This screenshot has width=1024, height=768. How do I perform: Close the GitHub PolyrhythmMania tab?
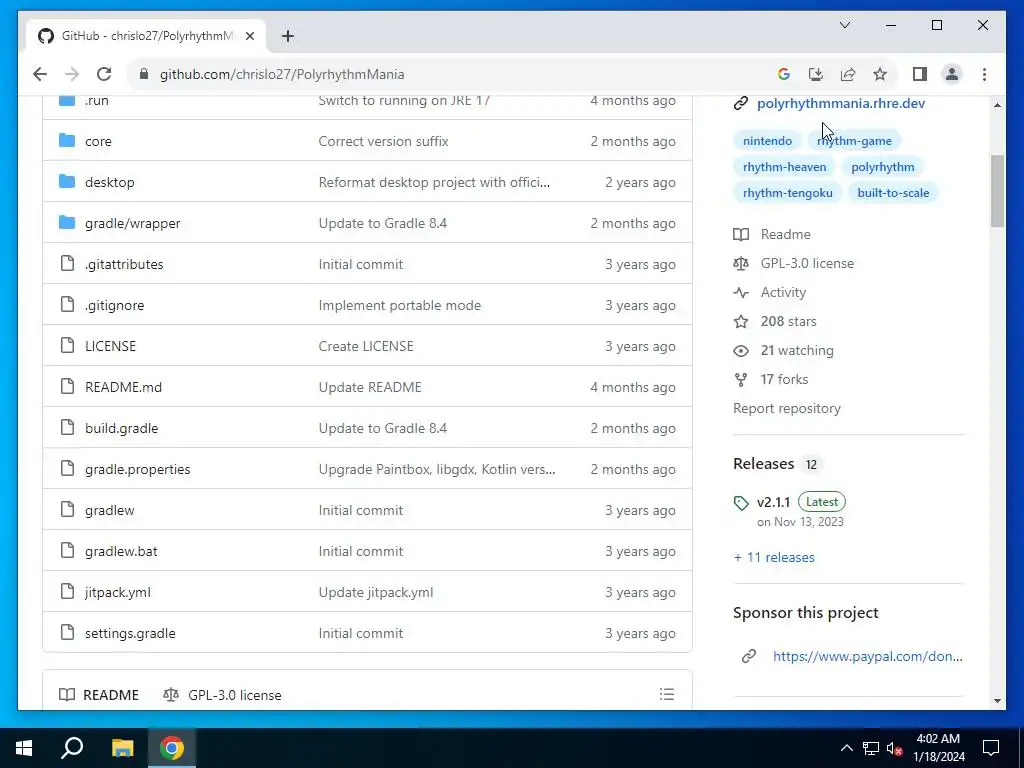coord(249,36)
